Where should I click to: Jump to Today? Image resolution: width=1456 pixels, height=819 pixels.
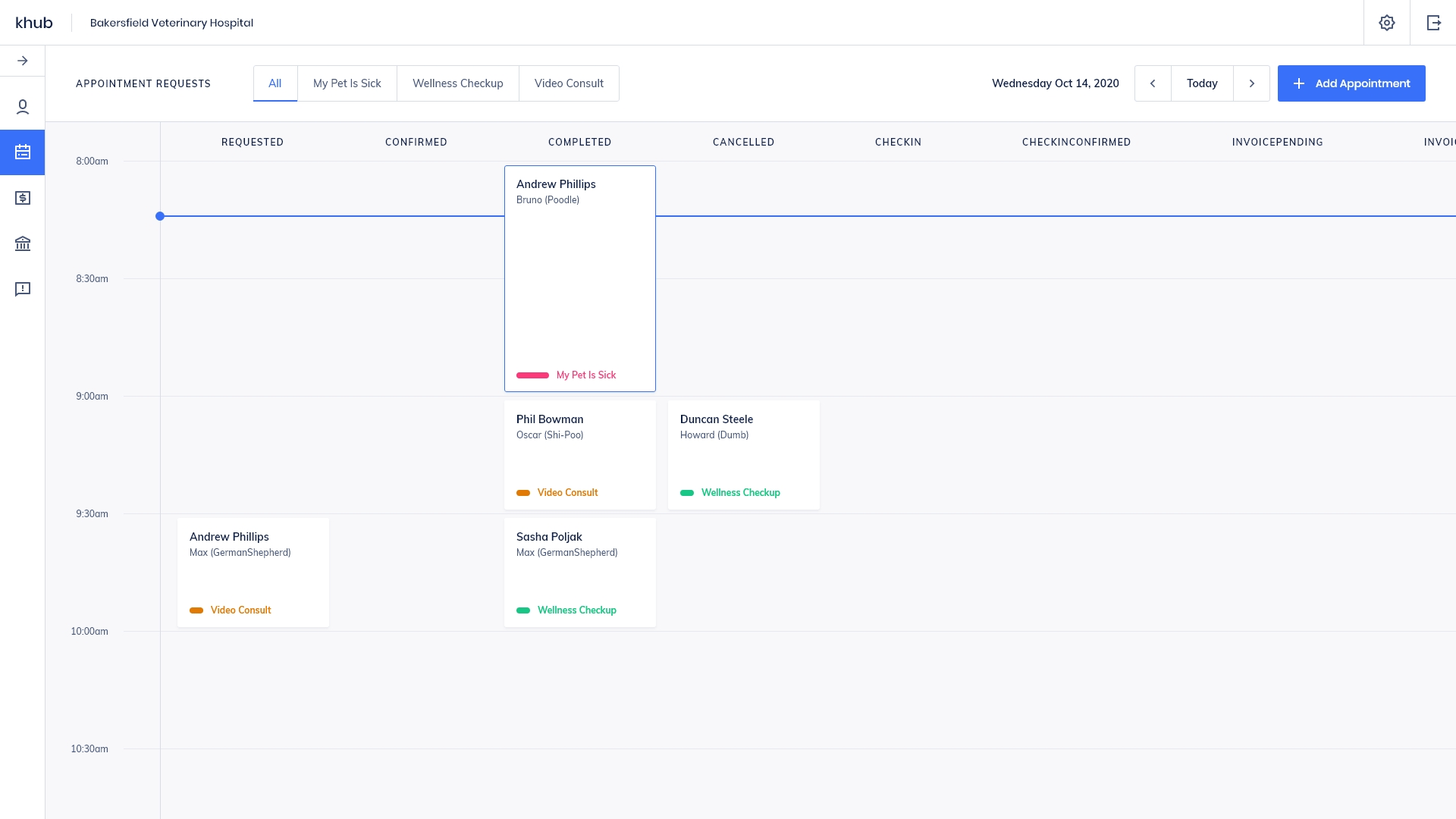click(x=1202, y=83)
